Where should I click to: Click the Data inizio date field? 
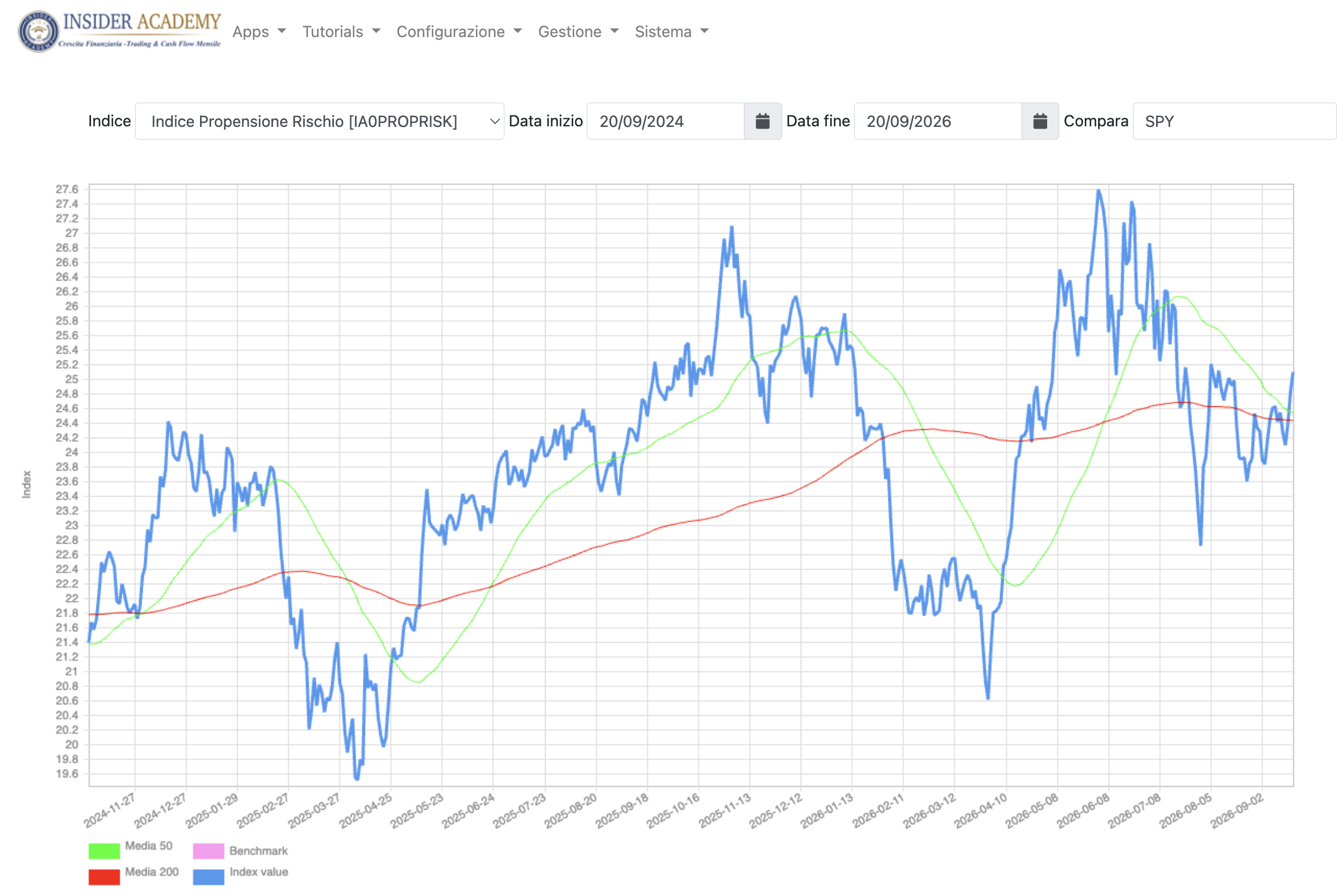tap(666, 121)
